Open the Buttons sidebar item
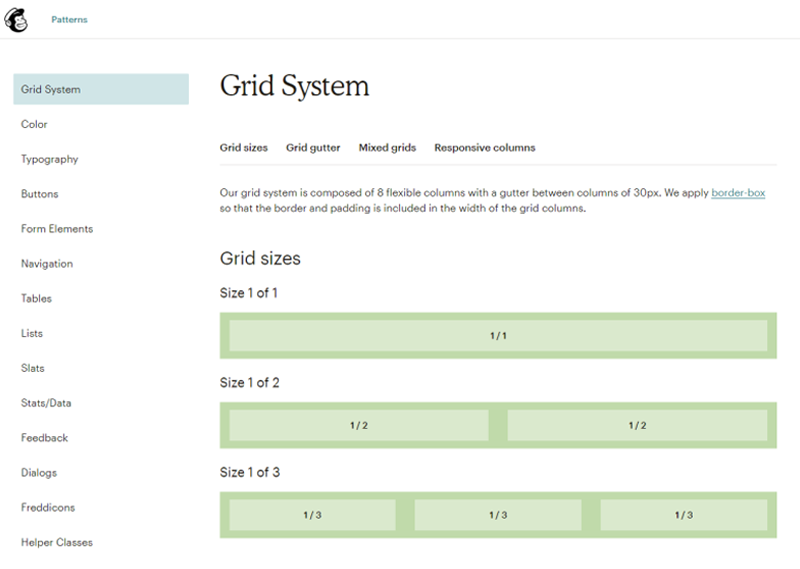Image resolution: width=800 pixels, height=569 pixels. pos(40,194)
